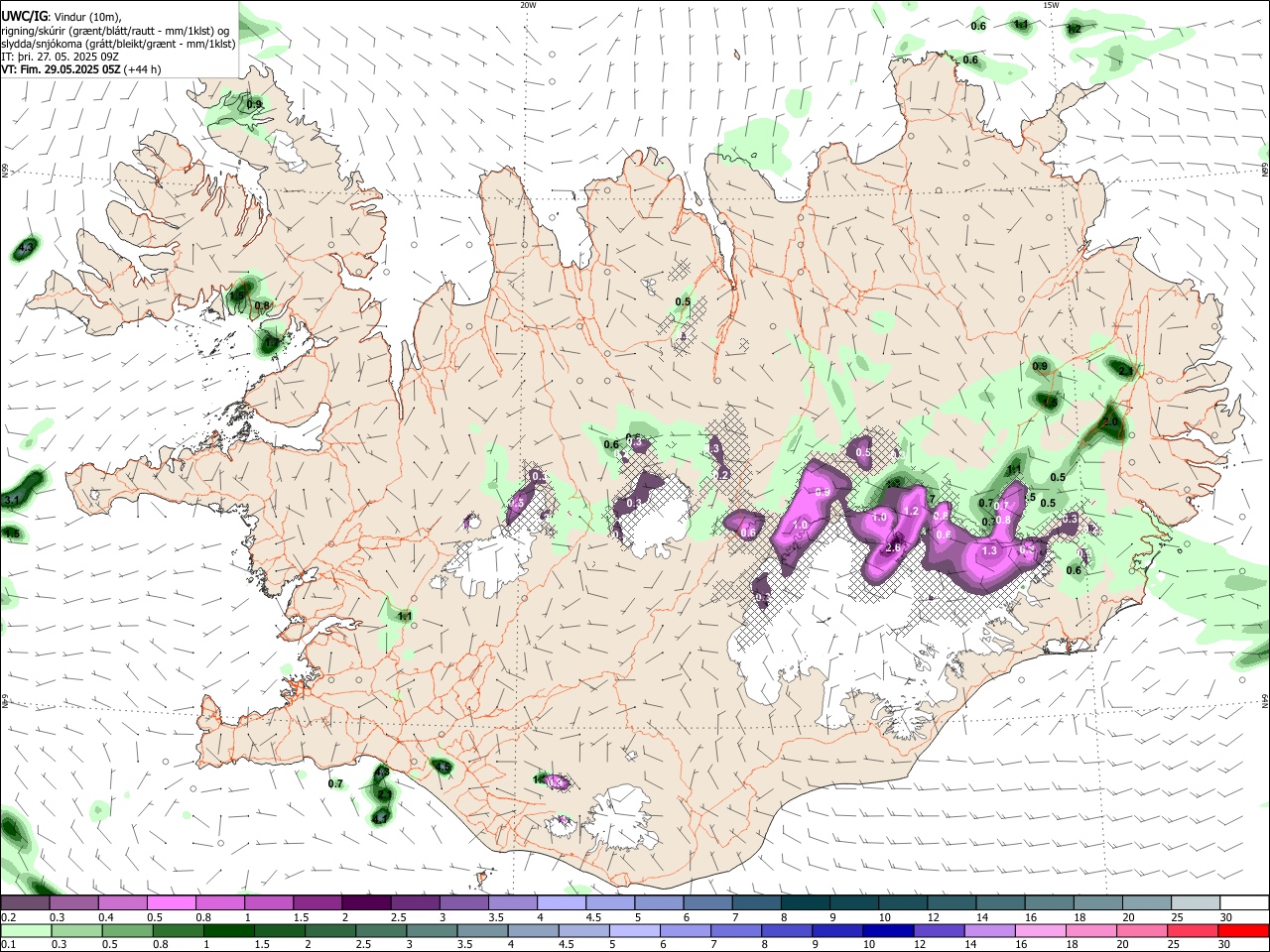Select the blue swatch above lower-row '8'
Image resolution: width=1270 pixels, height=952 pixels.
click(786, 930)
